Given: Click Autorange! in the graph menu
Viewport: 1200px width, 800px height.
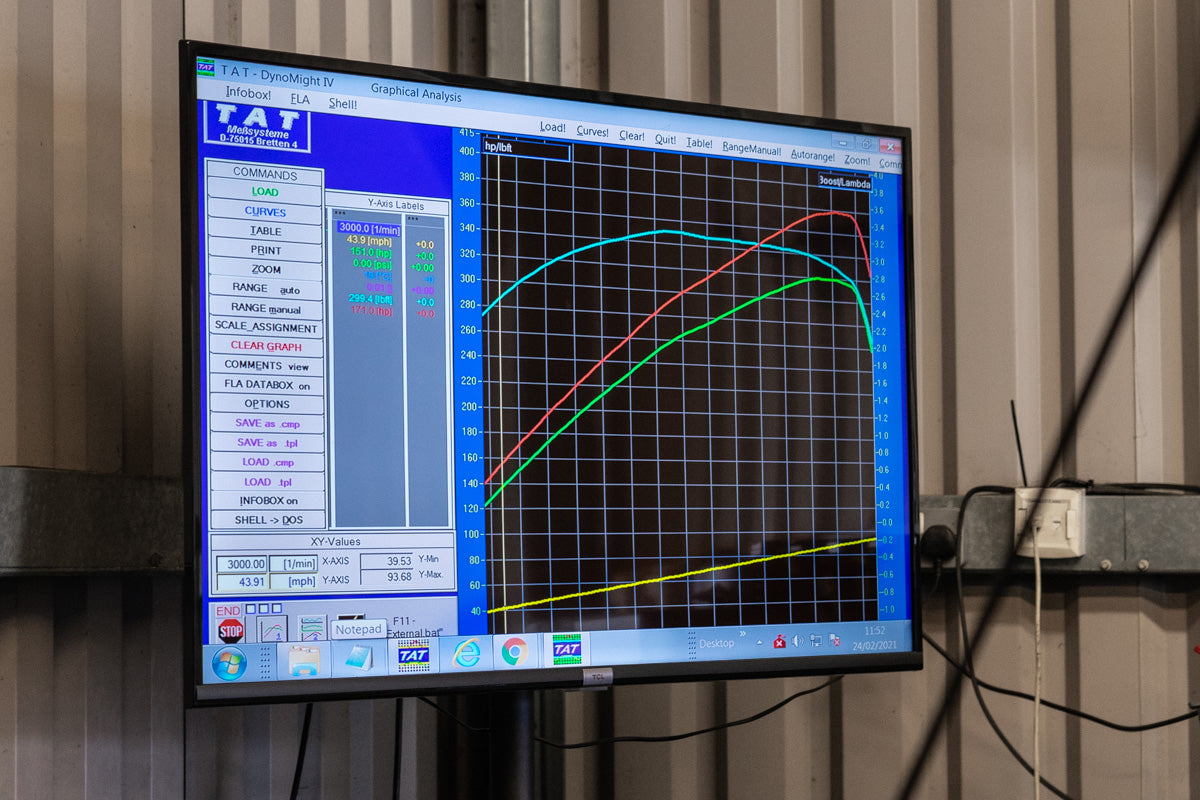Looking at the screenshot, I should click(812, 155).
